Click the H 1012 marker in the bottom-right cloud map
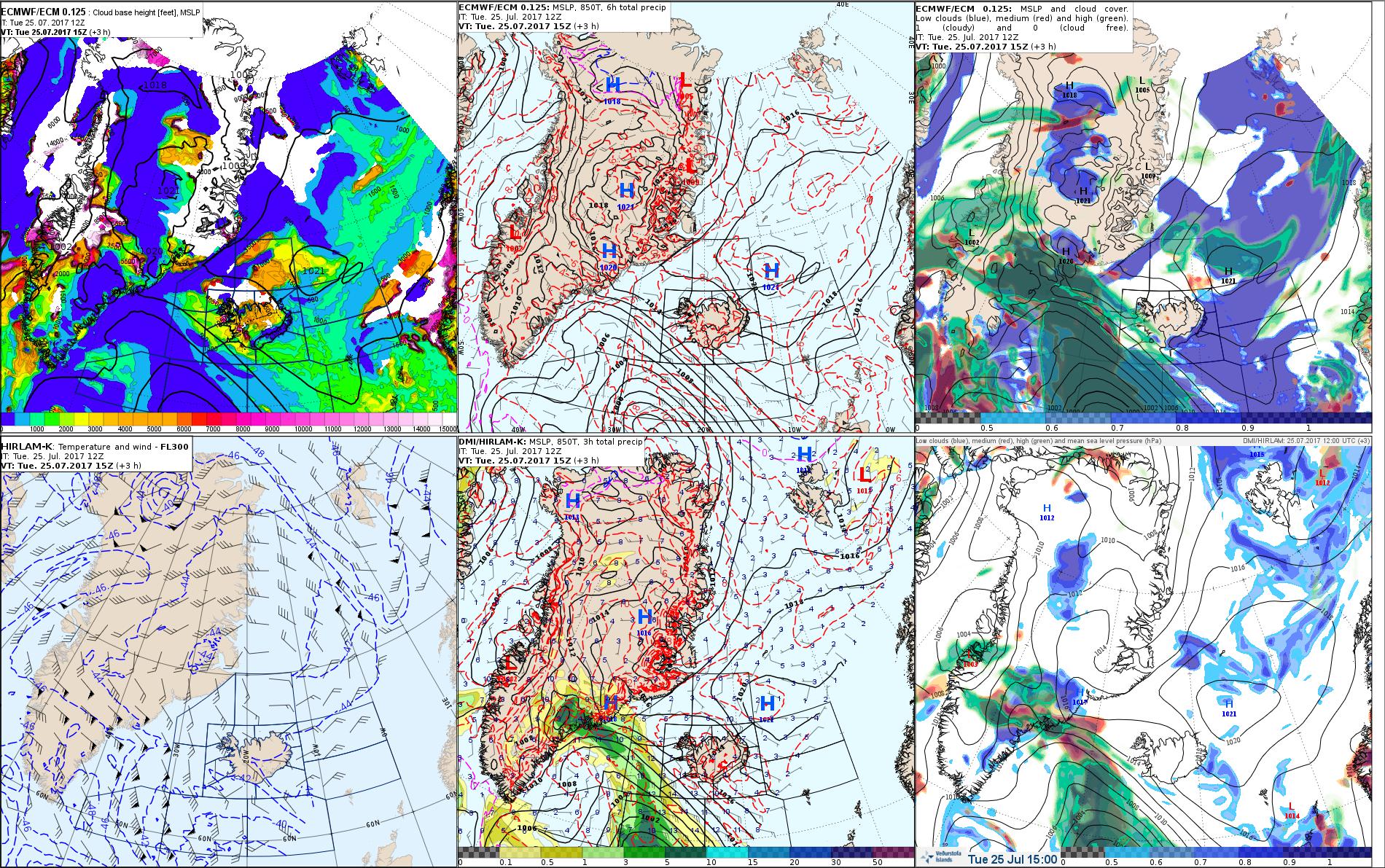The height and width of the screenshot is (868, 1385). [1047, 512]
